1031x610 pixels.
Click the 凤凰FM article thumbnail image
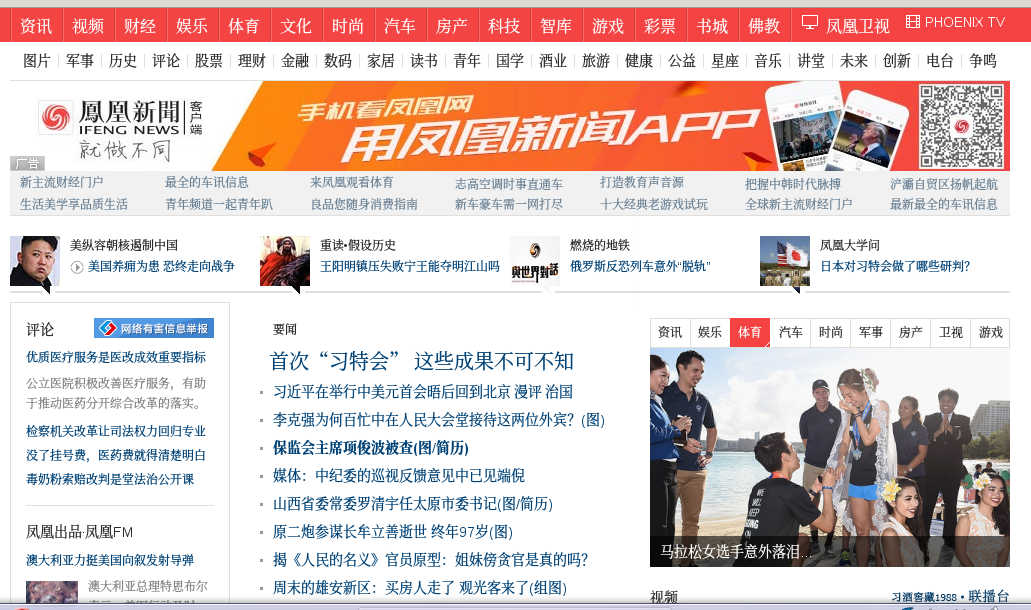[x=52, y=591]
